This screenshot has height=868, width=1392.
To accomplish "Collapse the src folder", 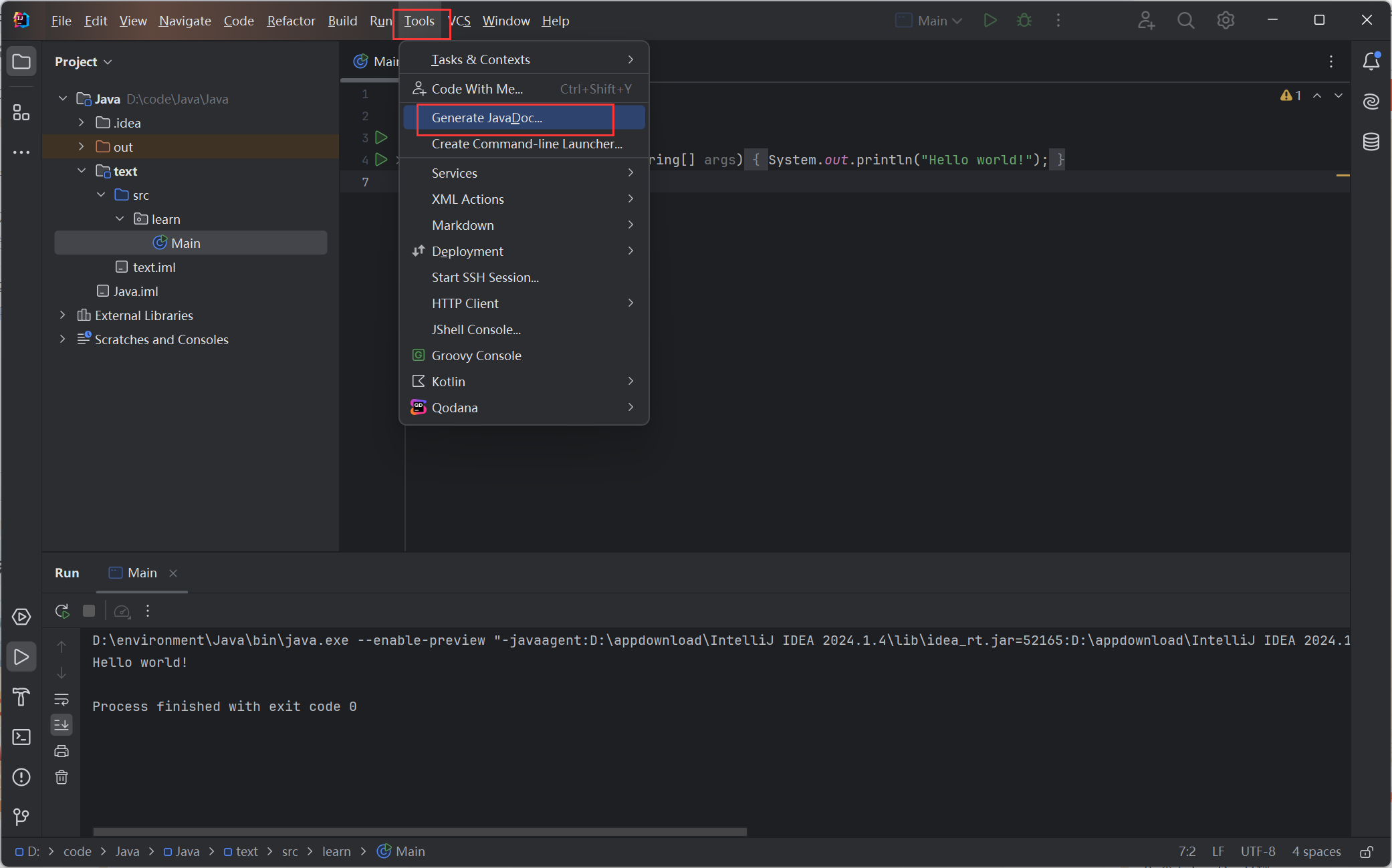I will point(101,195).
